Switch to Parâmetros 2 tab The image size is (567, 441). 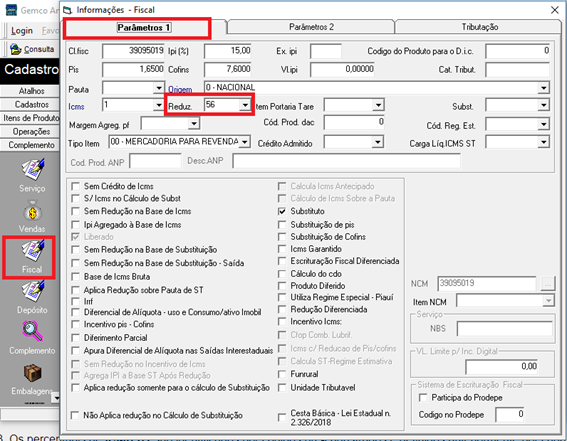(x=311, y=27)
